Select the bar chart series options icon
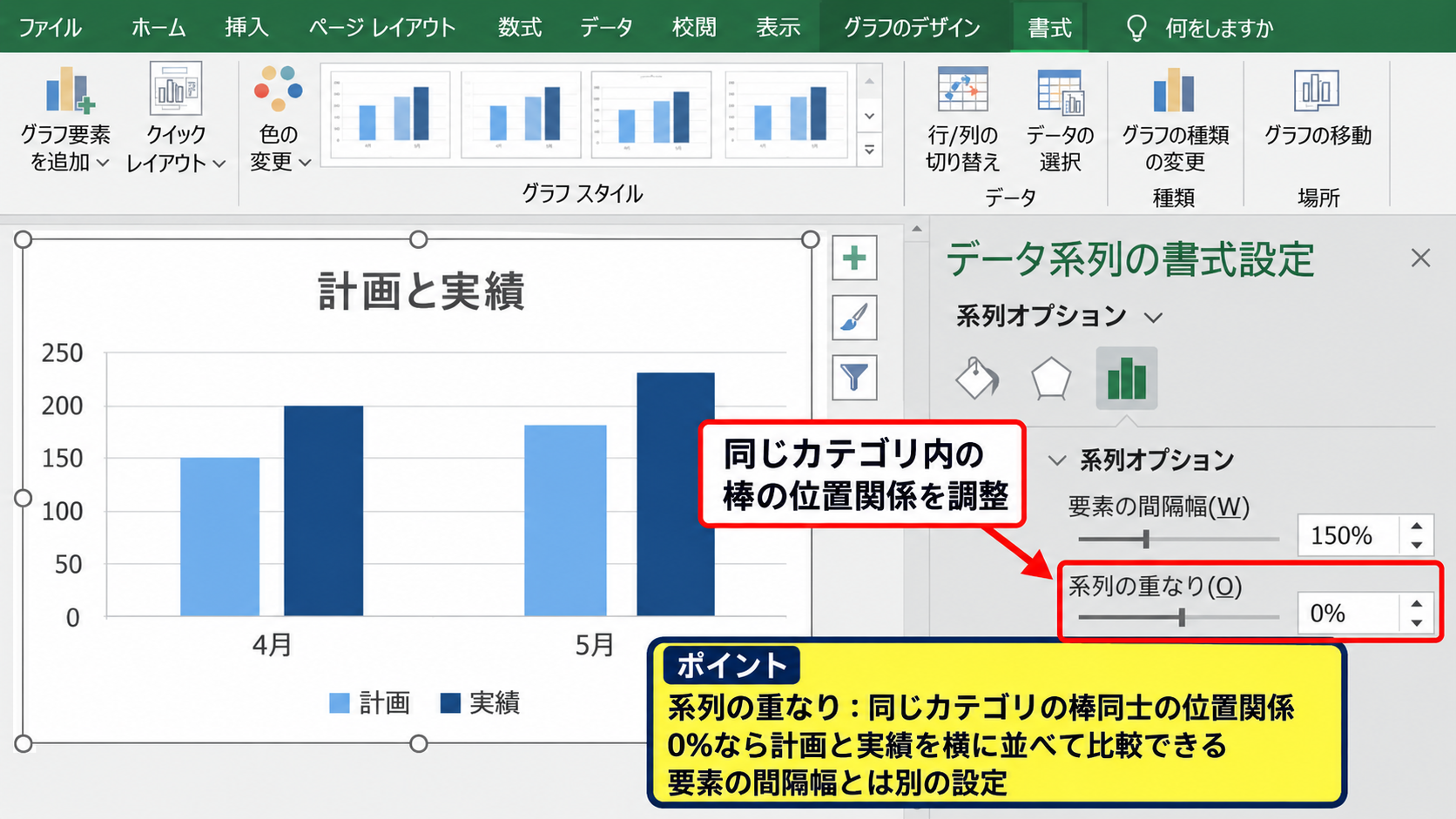The width and height of the screenshot is (1456, 819). (x=1126, y=379)
